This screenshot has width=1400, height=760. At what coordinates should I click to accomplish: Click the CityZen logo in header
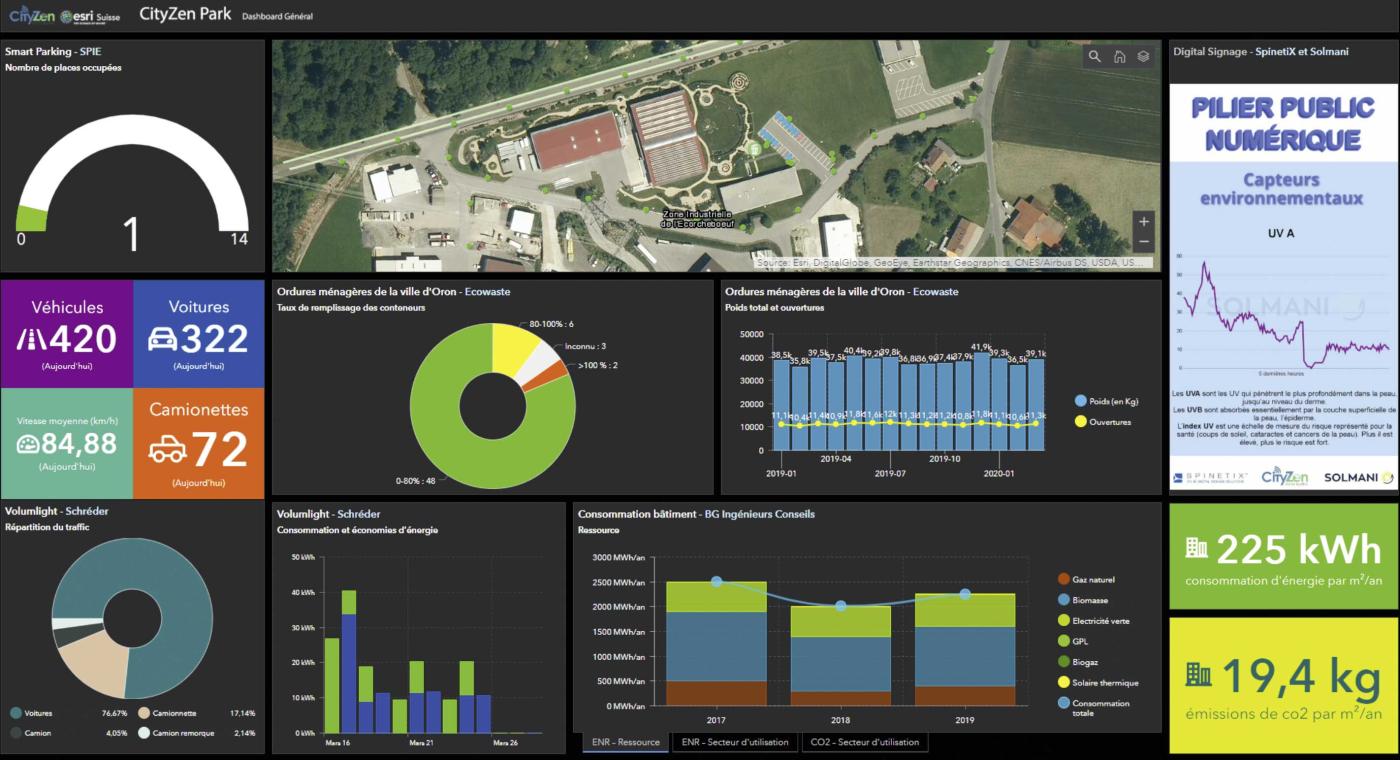pyautogui.click(x=31, y=15)
